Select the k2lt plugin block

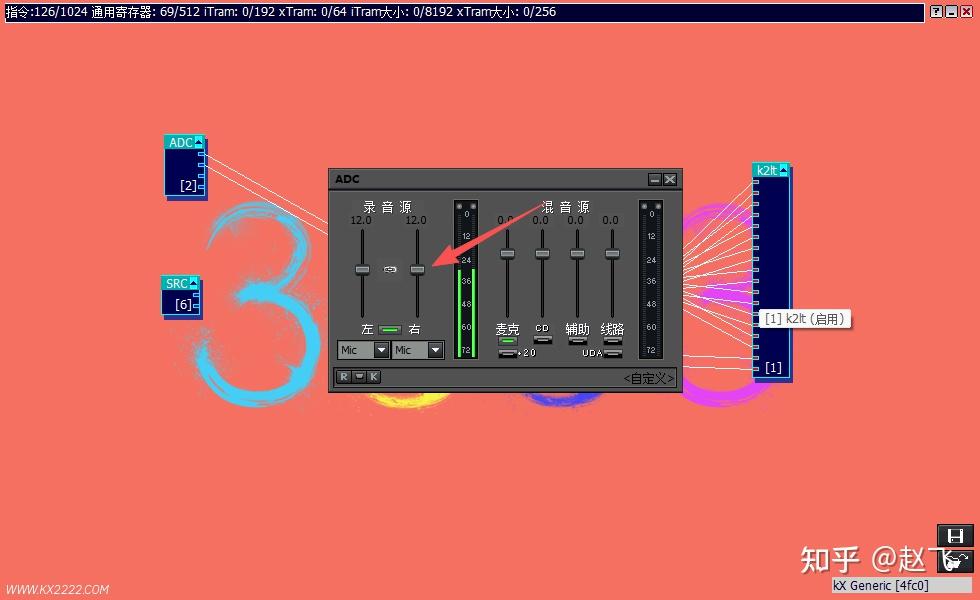[771, 271]
